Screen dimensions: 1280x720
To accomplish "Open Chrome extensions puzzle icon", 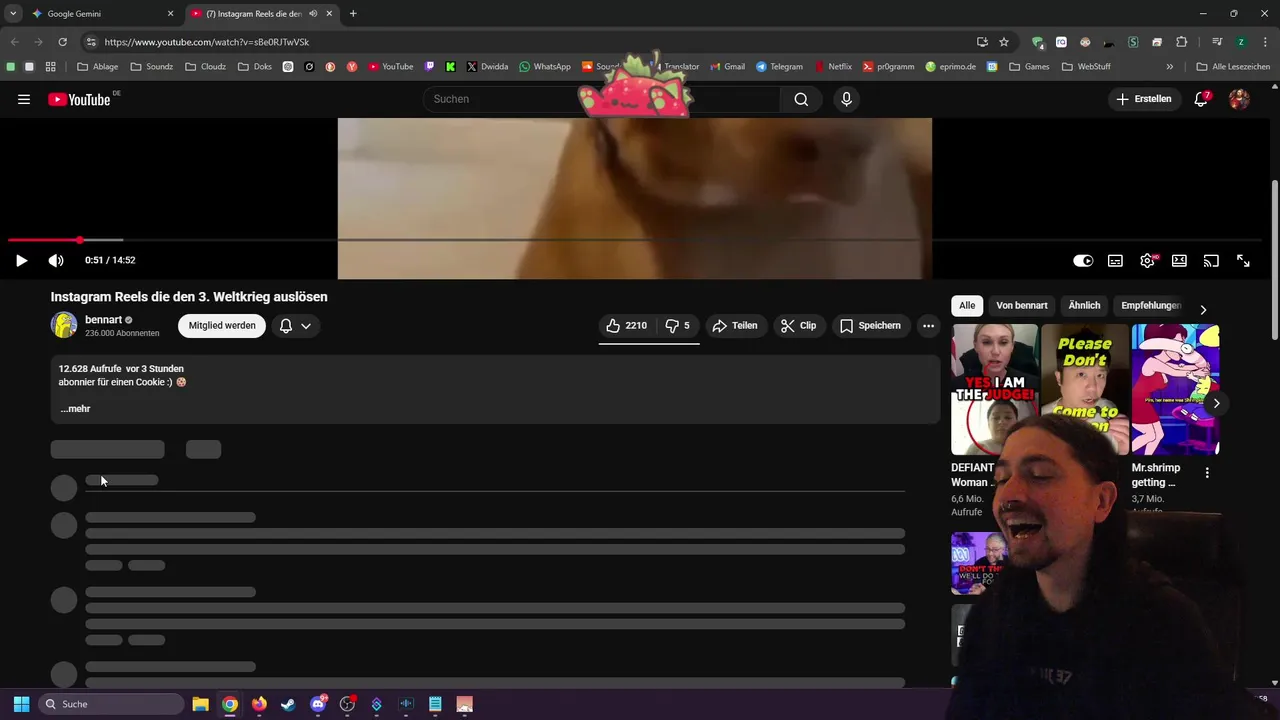I will pyautogui.click(x=1181, y=42).
